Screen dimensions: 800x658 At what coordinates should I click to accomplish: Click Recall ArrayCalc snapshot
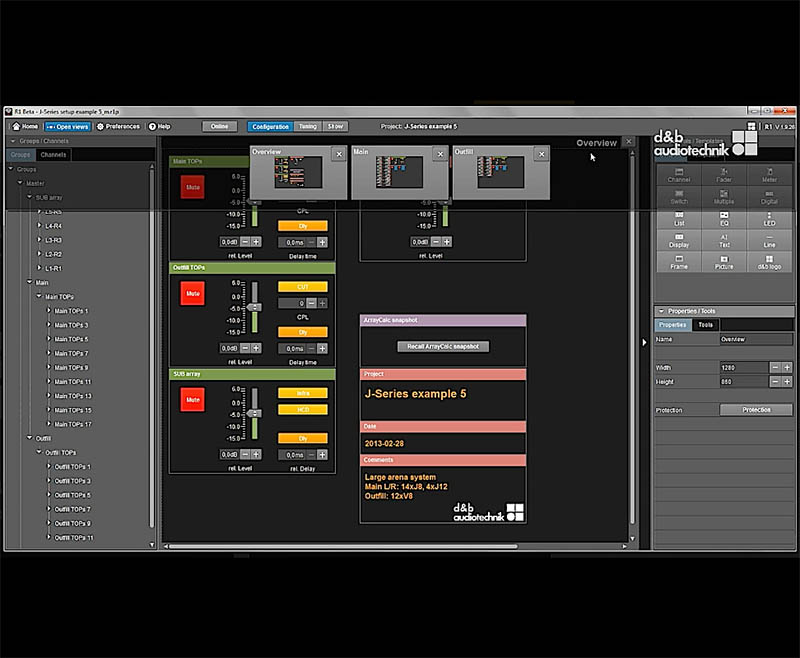[443, 347]
